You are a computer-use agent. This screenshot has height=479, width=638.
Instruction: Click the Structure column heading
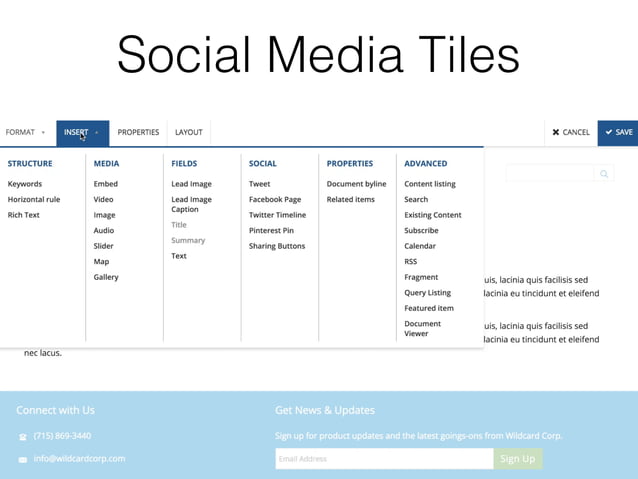click(30, 164)
